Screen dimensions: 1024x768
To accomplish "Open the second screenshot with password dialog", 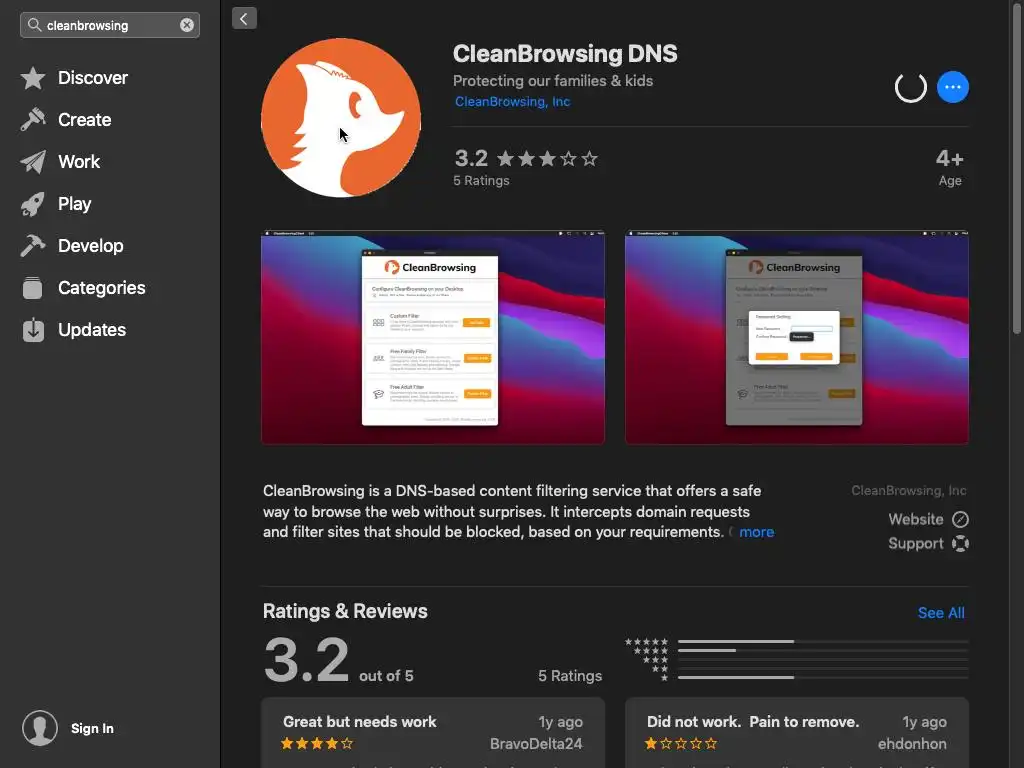I will [797, 338].
